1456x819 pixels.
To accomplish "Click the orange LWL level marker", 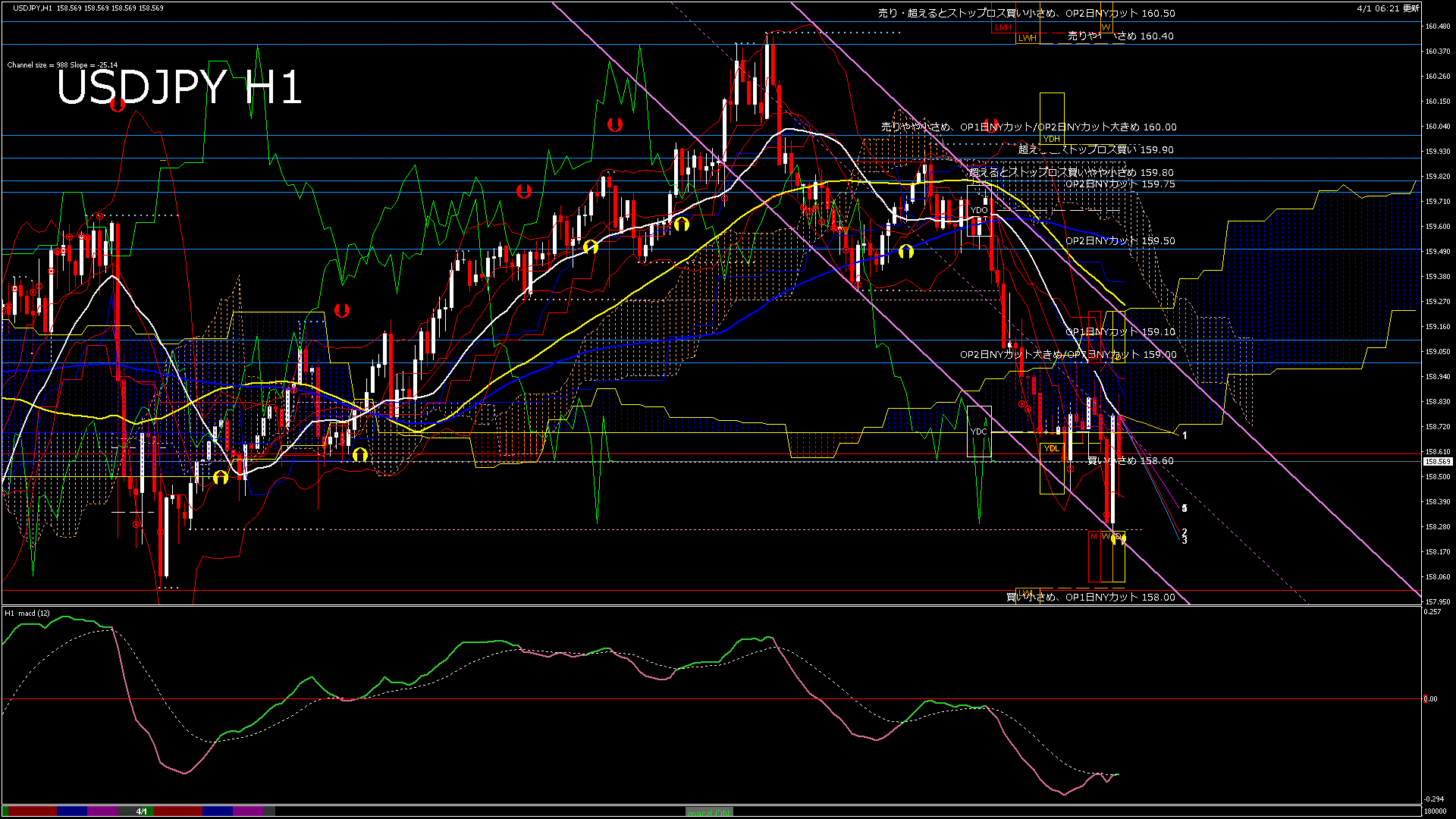I will coord(1025,592).
